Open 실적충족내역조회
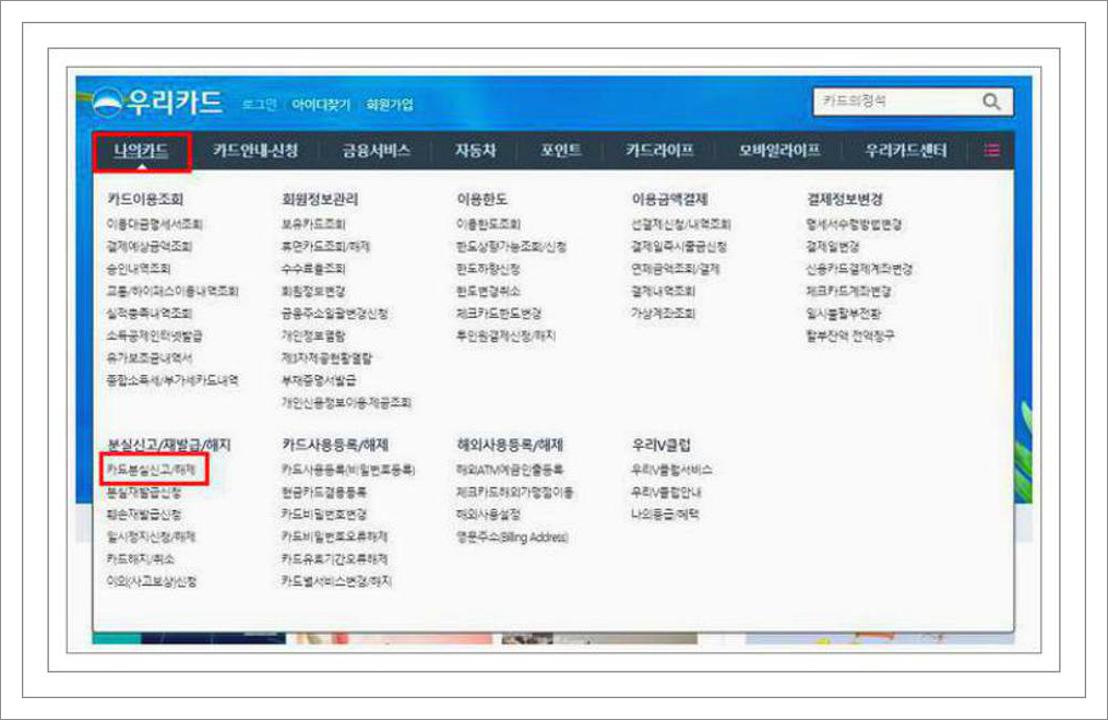This screenshot has width=1108, height=720. click(x=149, y=313)
